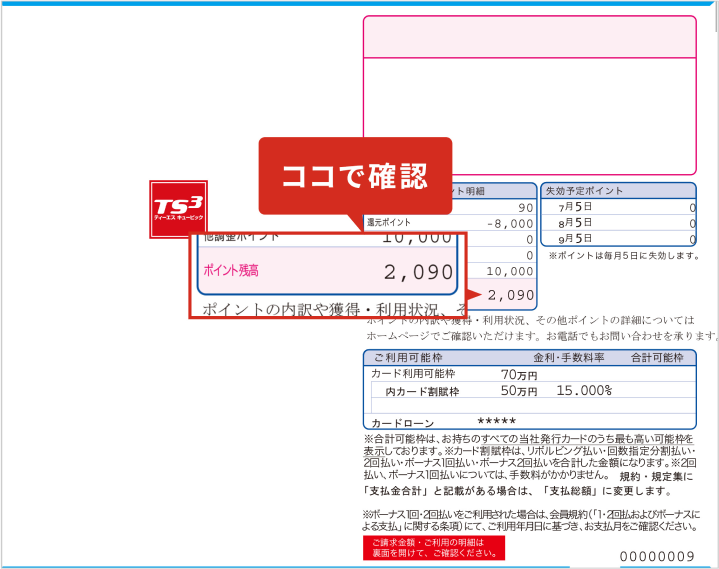Image resolution: width=719 pixels, height=569 pixels.
Task: Click the red arrow pointing to 2,090
Action: point(474,294)
